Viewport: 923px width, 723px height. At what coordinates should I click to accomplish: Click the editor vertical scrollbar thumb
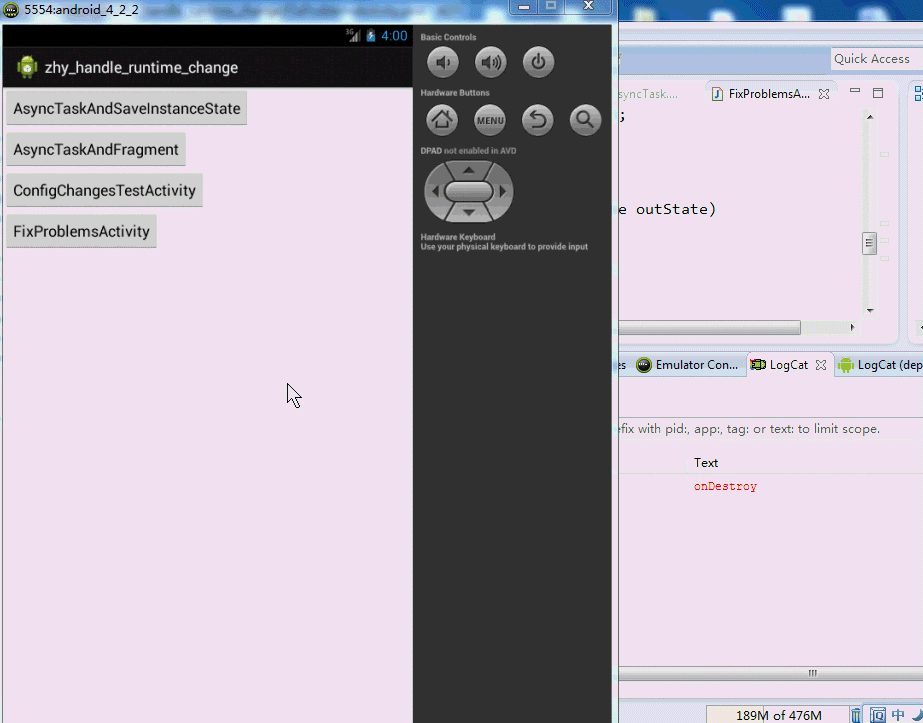pyautogui.click(x=870, y=243)
